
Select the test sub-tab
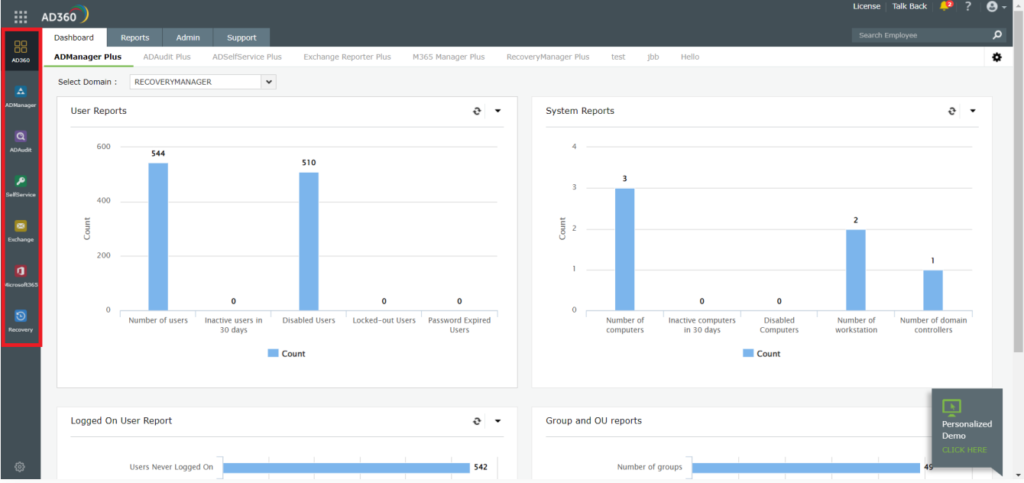pos(618,57)
